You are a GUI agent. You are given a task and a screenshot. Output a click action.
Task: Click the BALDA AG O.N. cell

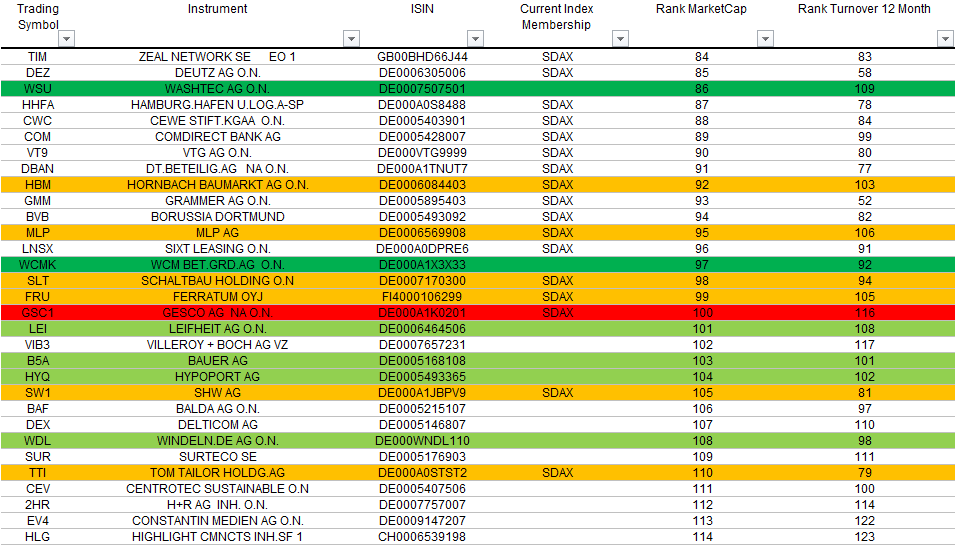coord(217,409)
